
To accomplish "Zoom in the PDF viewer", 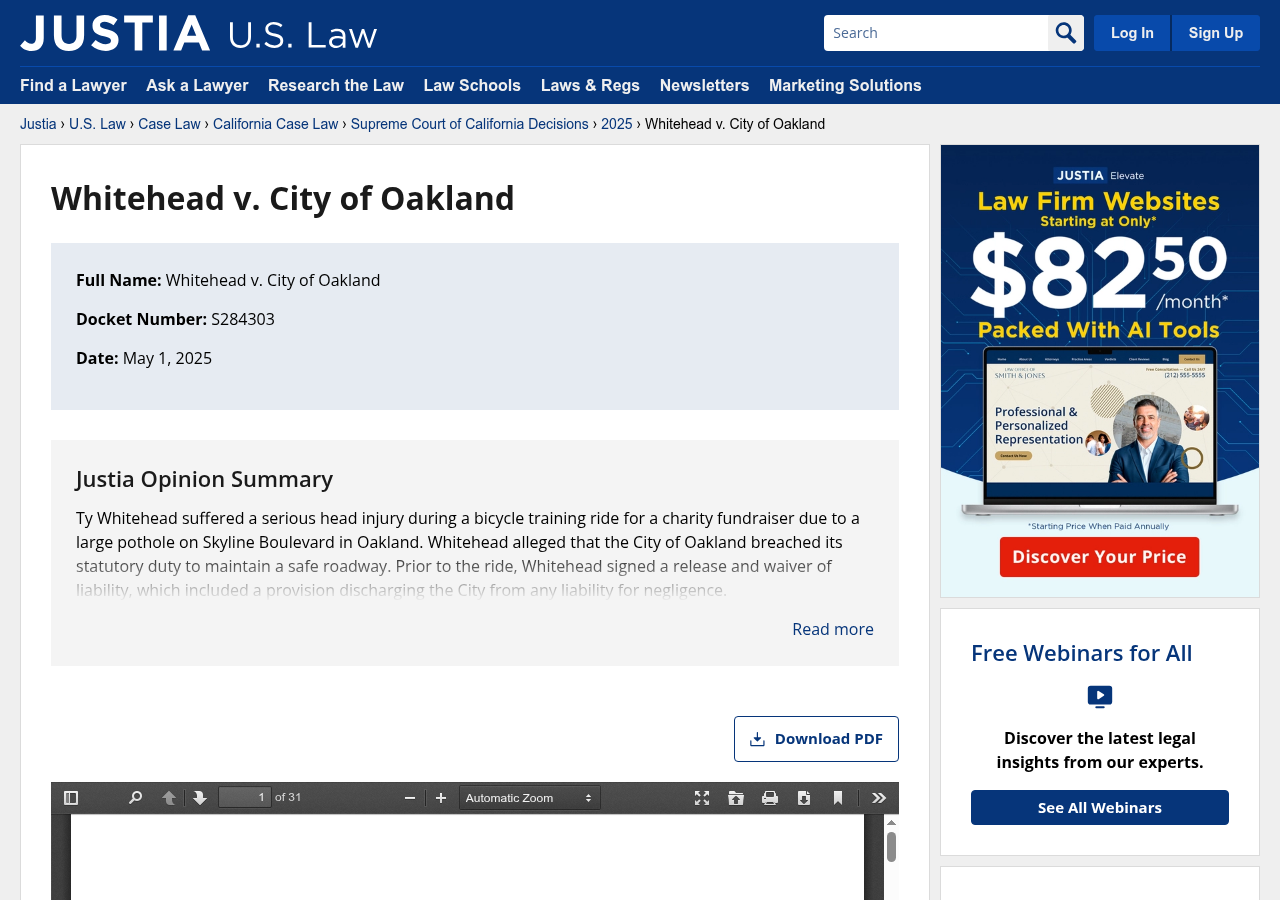I will 441,798.
